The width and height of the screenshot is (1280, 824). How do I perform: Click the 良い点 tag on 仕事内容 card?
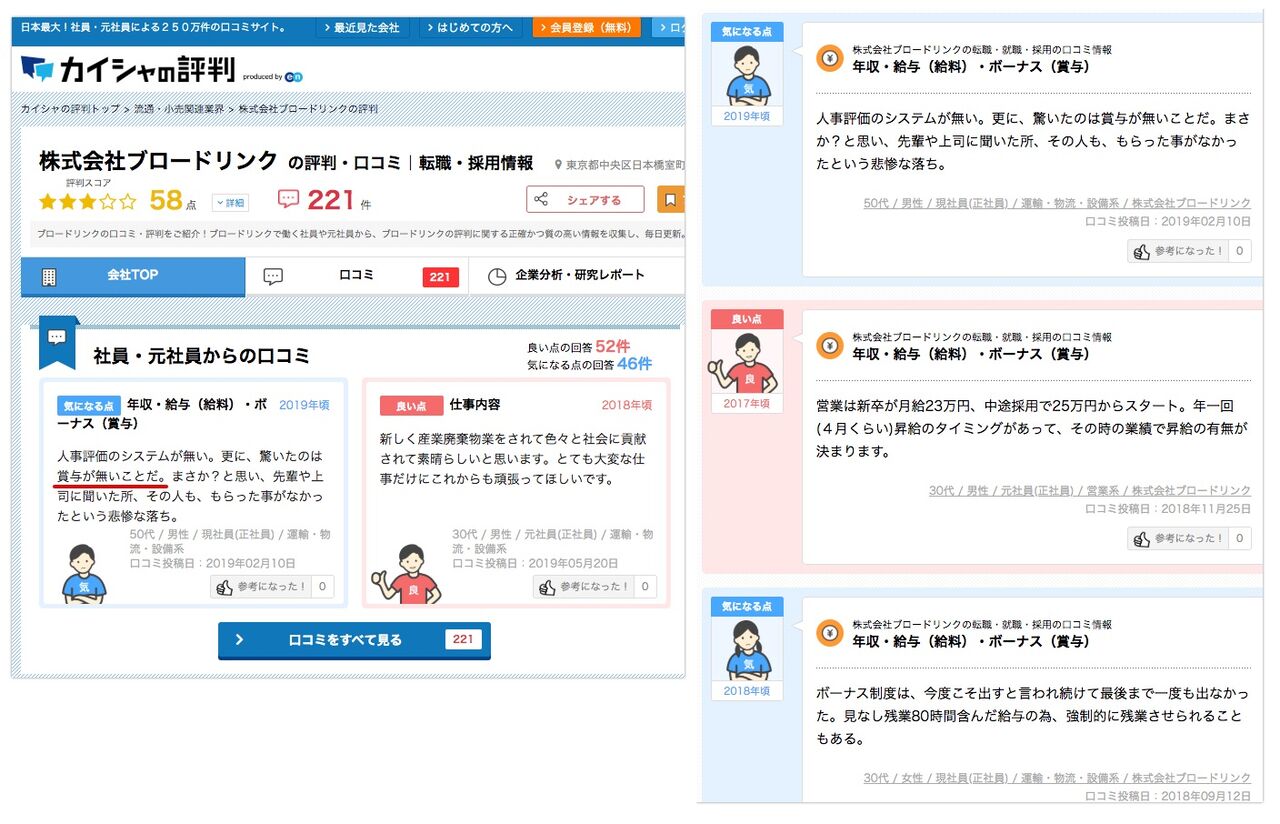tap(411, 406)
